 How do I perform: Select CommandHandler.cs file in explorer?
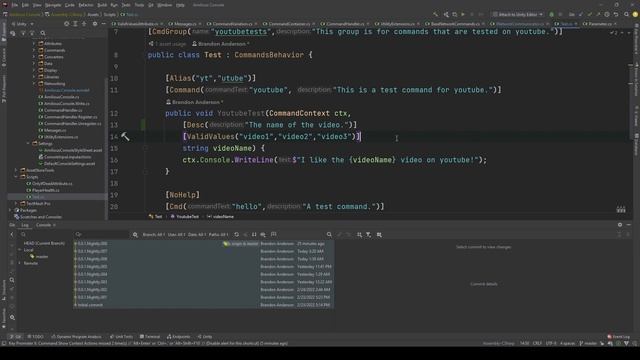click(63, 110)
